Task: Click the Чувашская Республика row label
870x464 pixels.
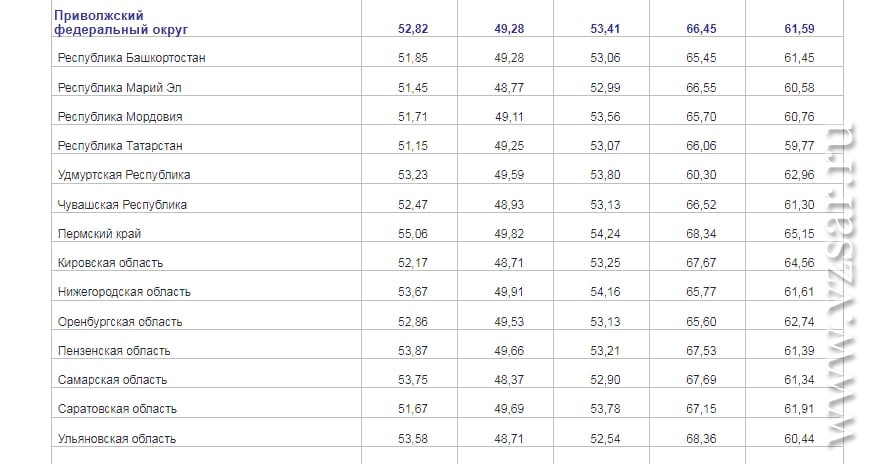Action: pos(122,204)
